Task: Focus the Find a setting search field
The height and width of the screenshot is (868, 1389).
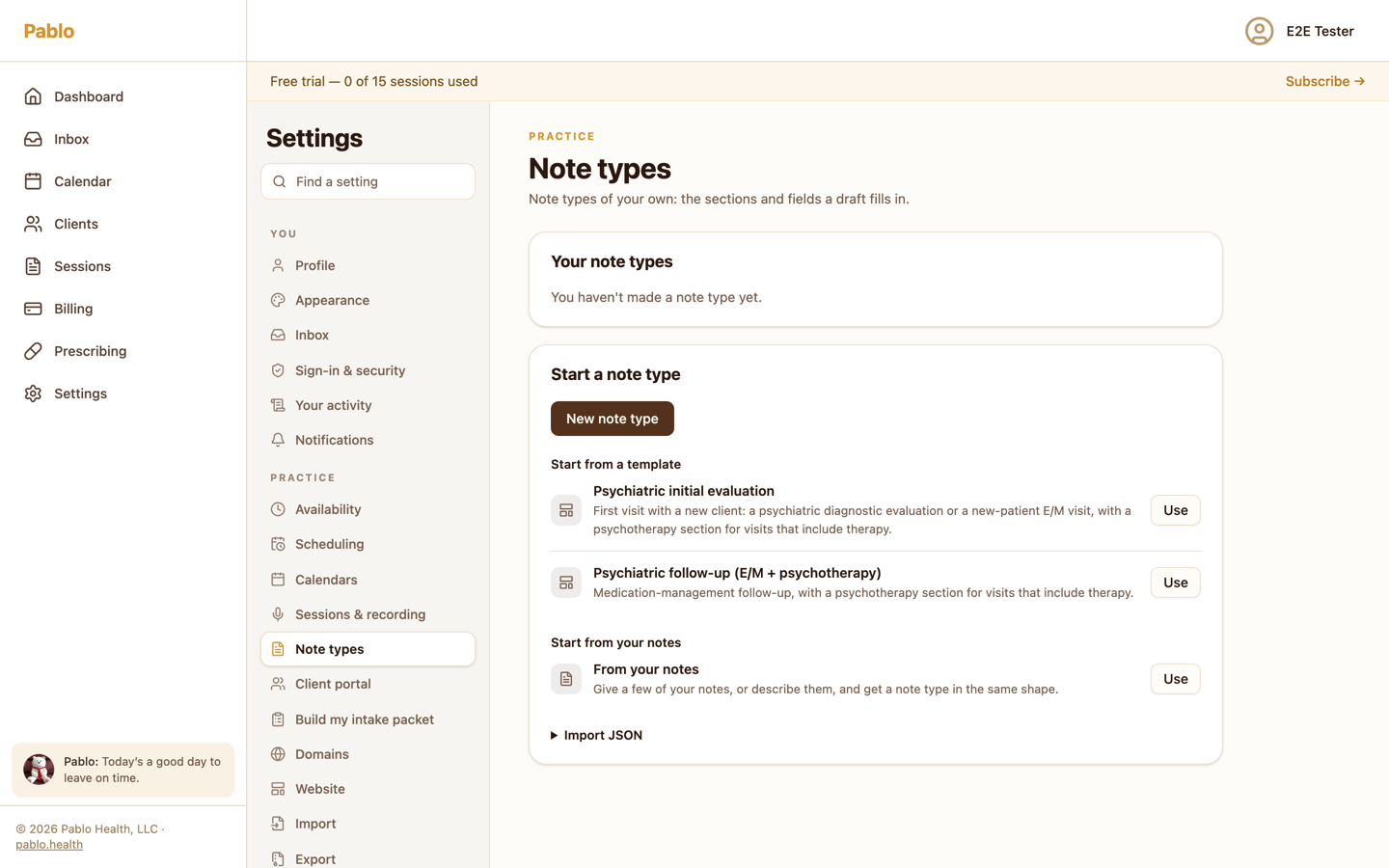Action: (368, 181)
